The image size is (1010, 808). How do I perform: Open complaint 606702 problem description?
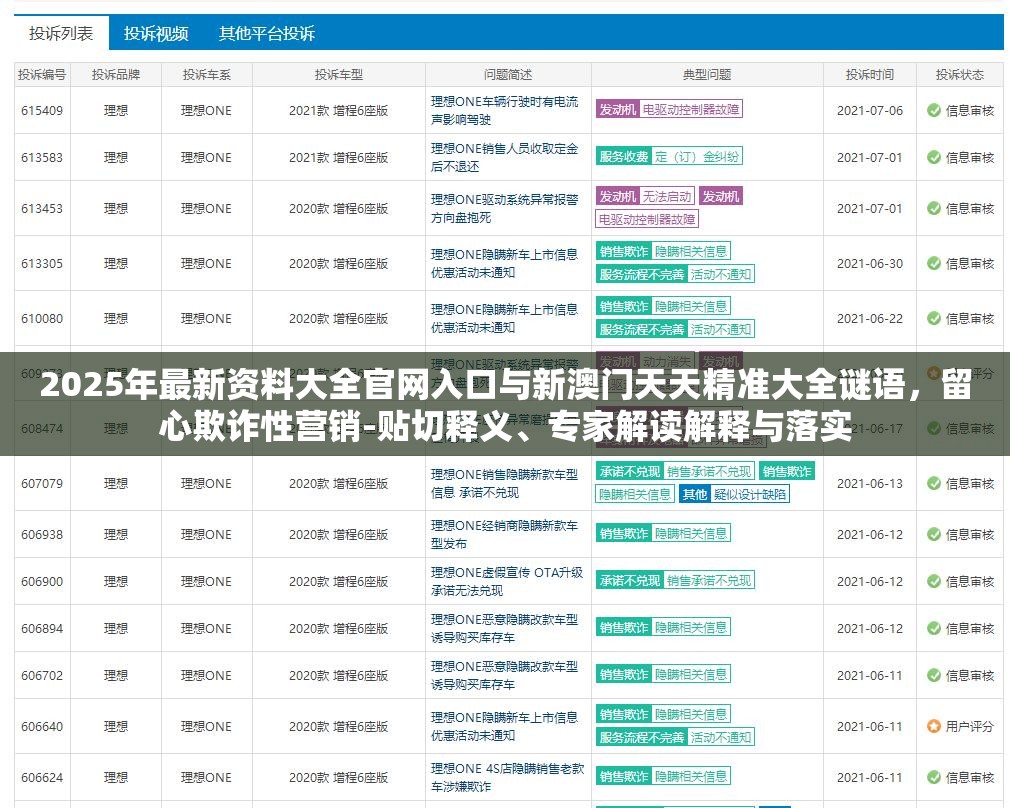[504, 675]
